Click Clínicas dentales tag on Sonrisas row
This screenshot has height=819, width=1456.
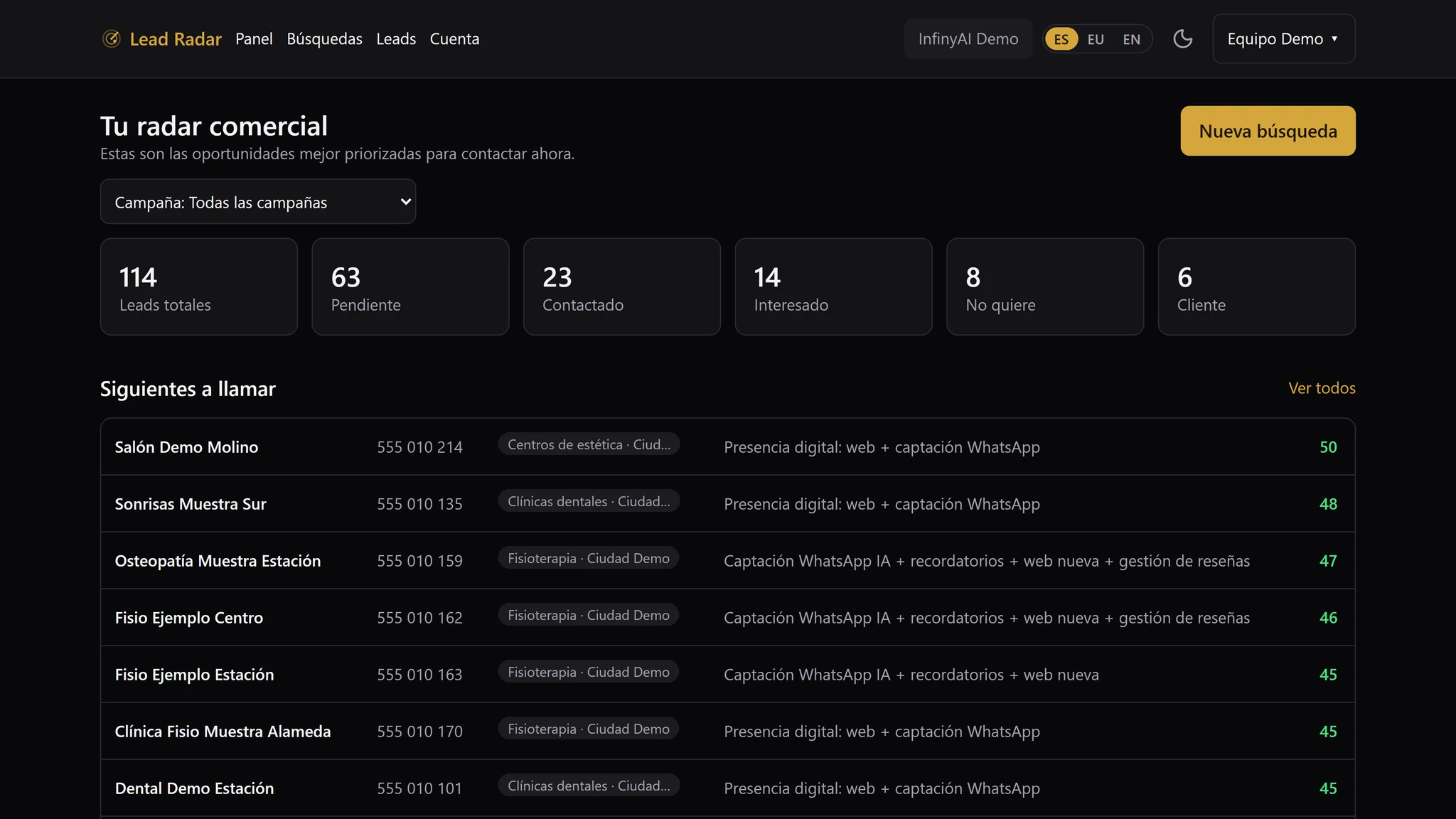click(x=589, y=501)
